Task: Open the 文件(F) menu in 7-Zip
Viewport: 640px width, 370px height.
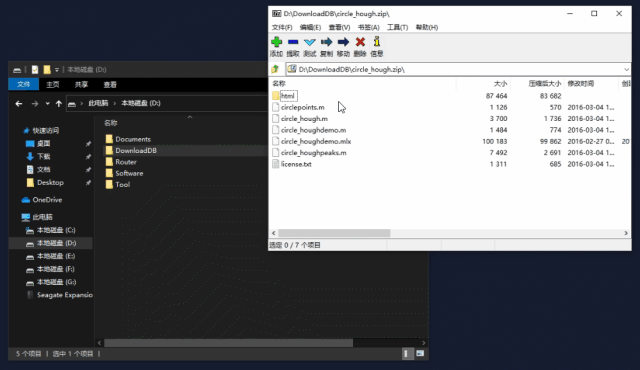Action: pos(282,27)
